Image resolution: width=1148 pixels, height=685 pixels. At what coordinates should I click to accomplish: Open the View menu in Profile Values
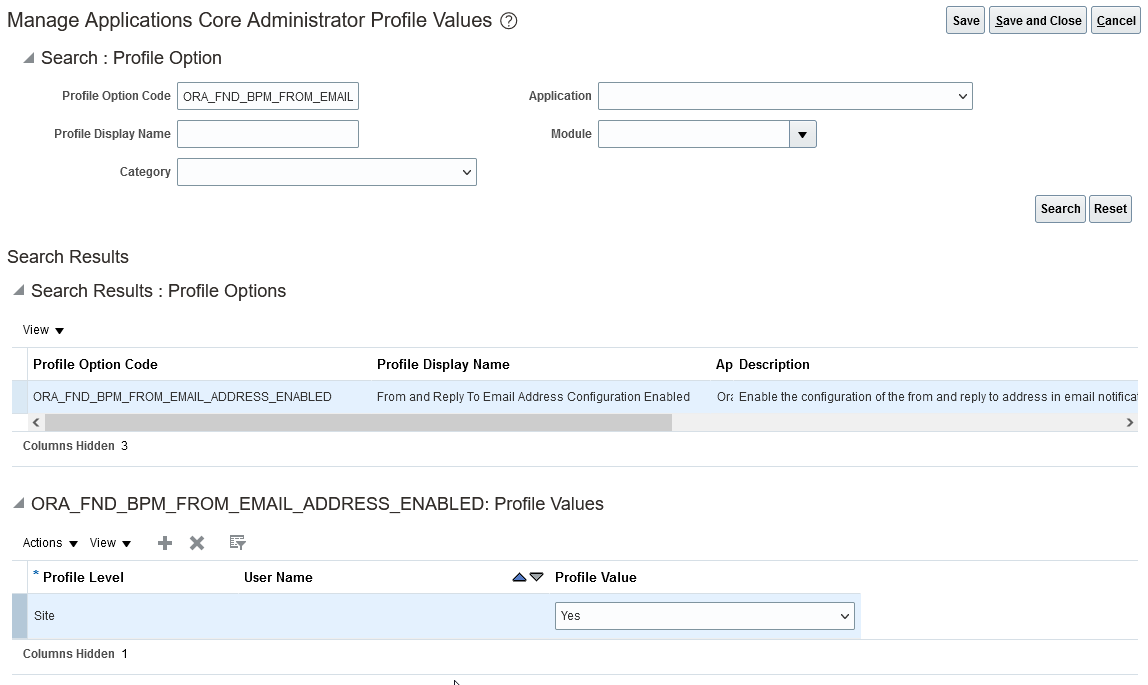pos(110,543)
